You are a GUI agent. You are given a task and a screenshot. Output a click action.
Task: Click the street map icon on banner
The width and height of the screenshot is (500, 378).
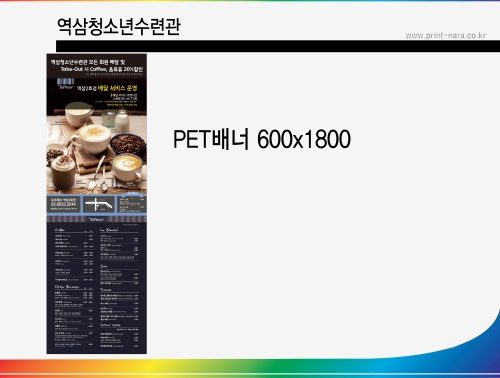point(99,204)
